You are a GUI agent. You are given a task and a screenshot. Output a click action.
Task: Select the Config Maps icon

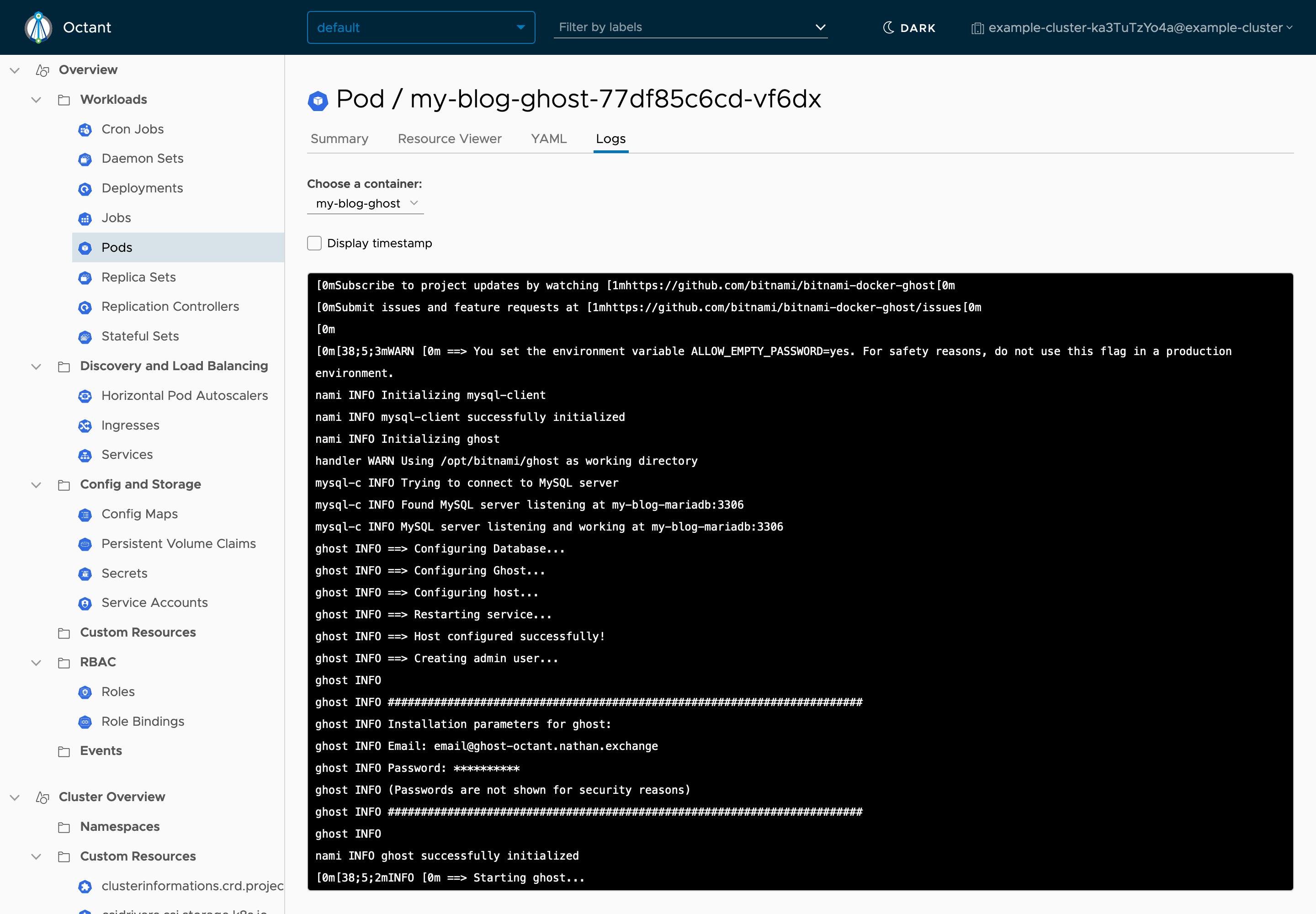coord(85,515)
